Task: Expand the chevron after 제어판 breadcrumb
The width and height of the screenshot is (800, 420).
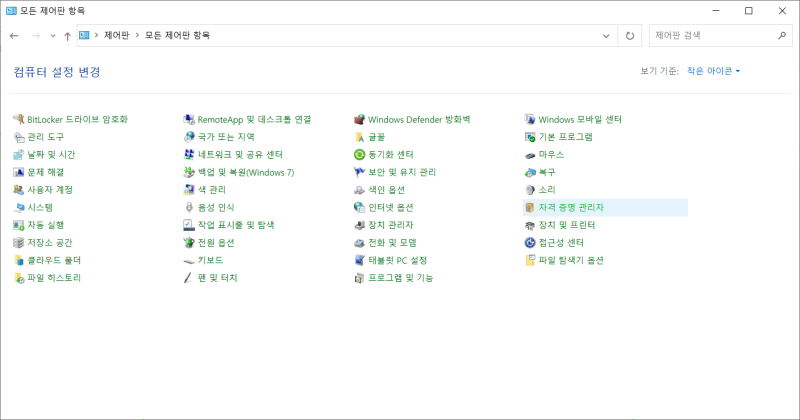Action: tap(137, 35)
